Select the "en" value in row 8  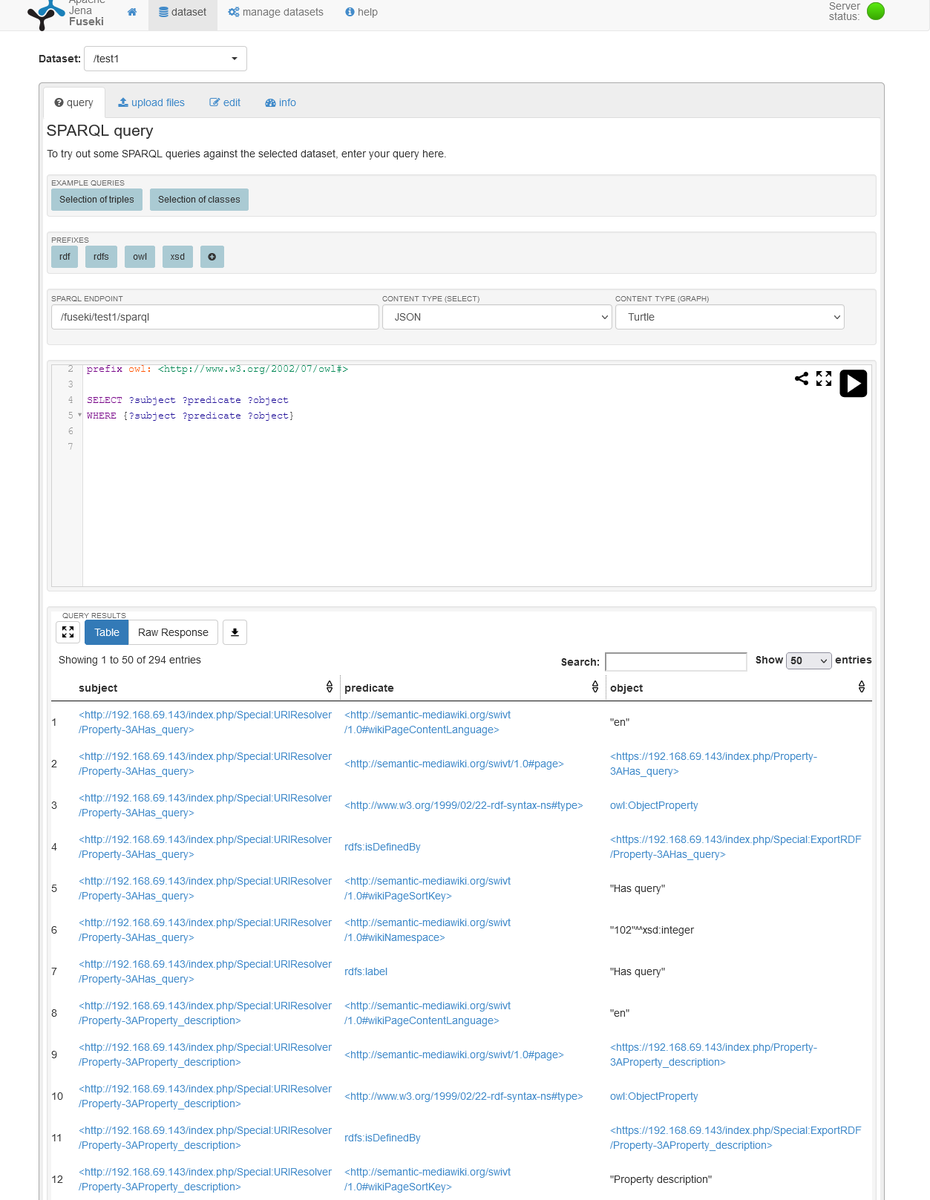pos(620,1013)
